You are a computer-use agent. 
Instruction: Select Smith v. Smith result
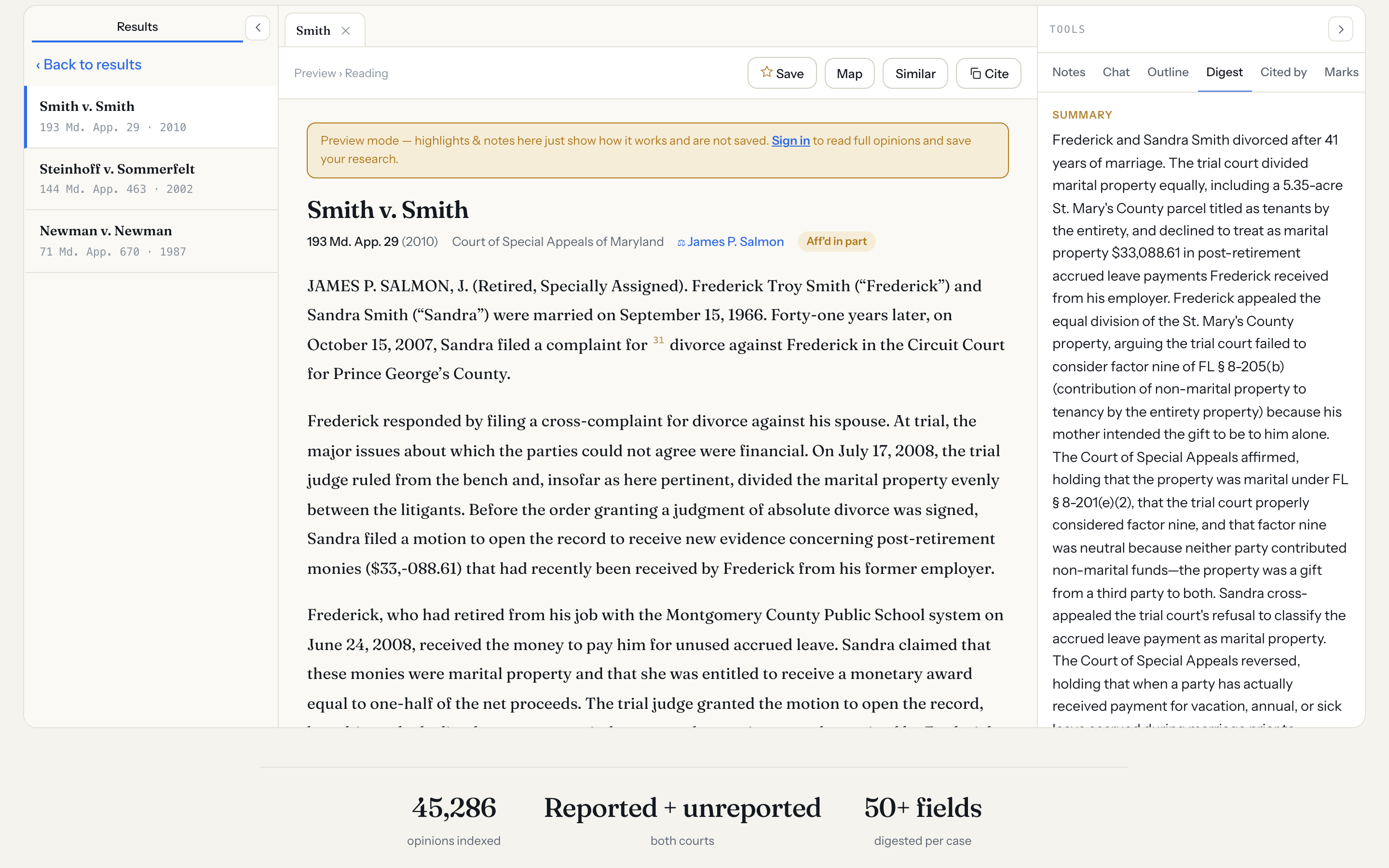[x=151, y=117]
